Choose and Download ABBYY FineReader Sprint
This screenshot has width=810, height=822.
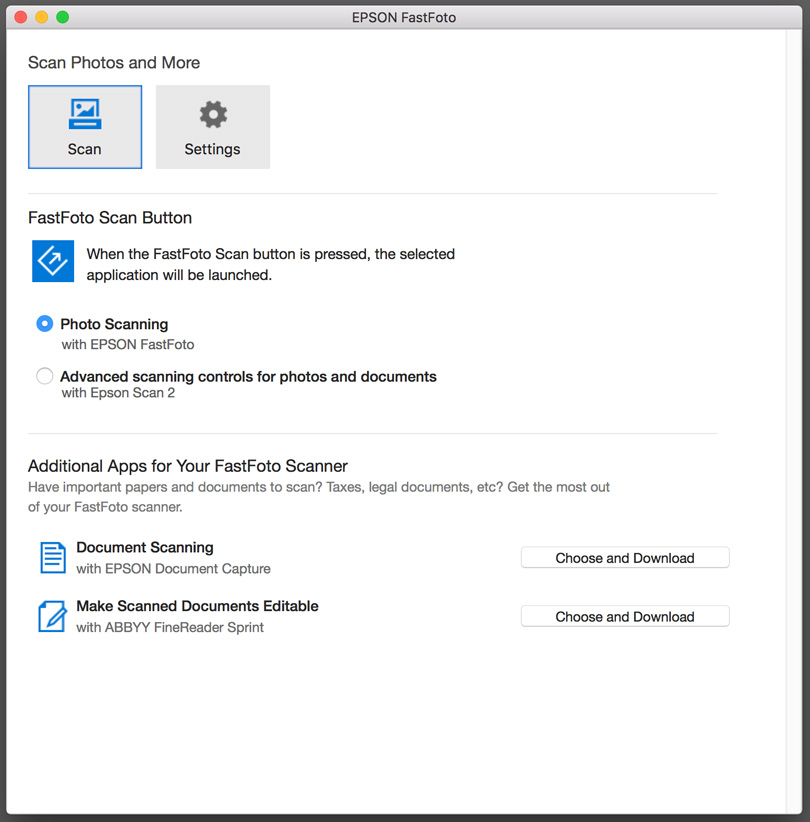point(625,616)
